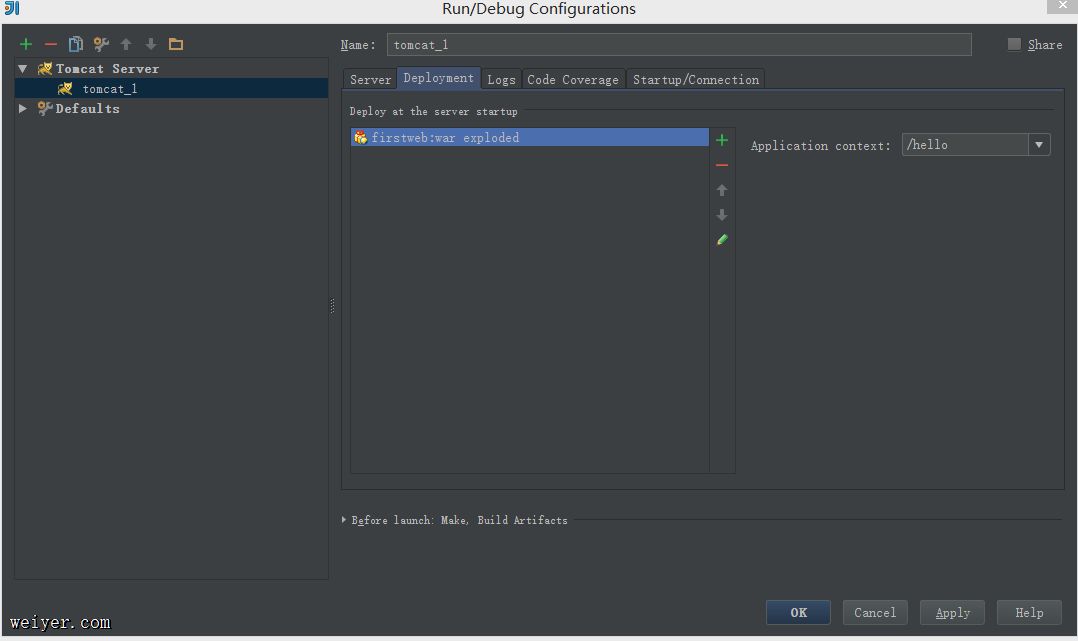The image size is (1078, 641).
Task: Copy the selected configuration
Action: (x=76, y=44)
